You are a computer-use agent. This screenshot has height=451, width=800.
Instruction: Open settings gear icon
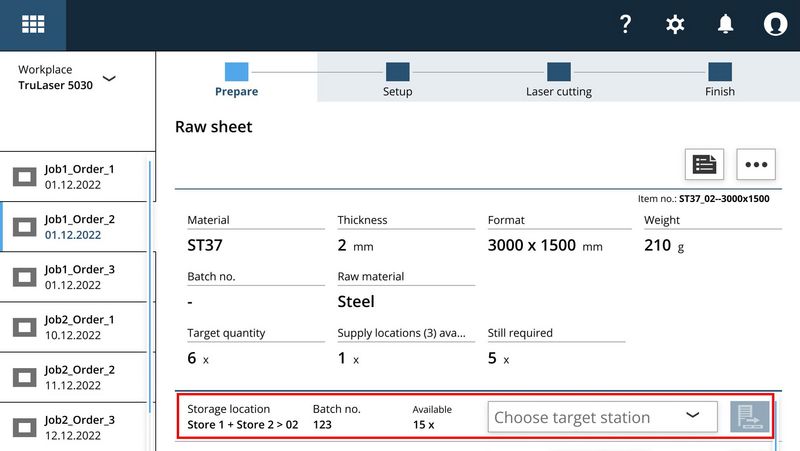pyautogui.click(x=675, y=25)
